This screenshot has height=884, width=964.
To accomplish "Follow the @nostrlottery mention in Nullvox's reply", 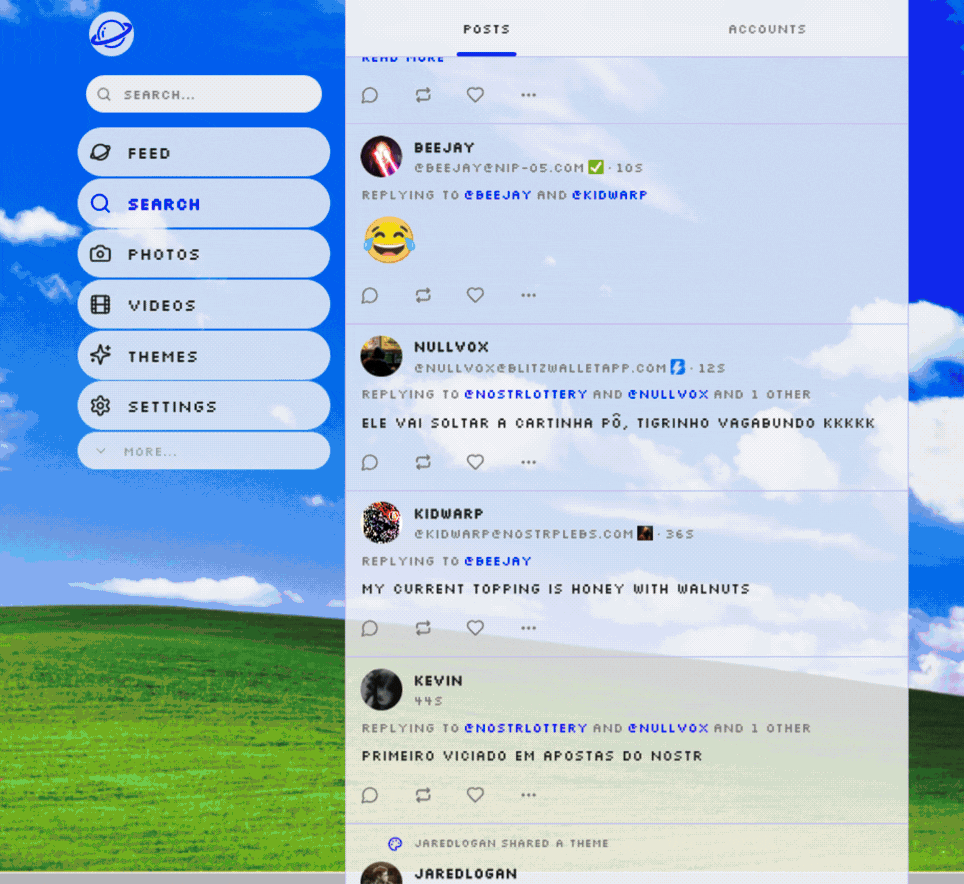I will 525,394.
